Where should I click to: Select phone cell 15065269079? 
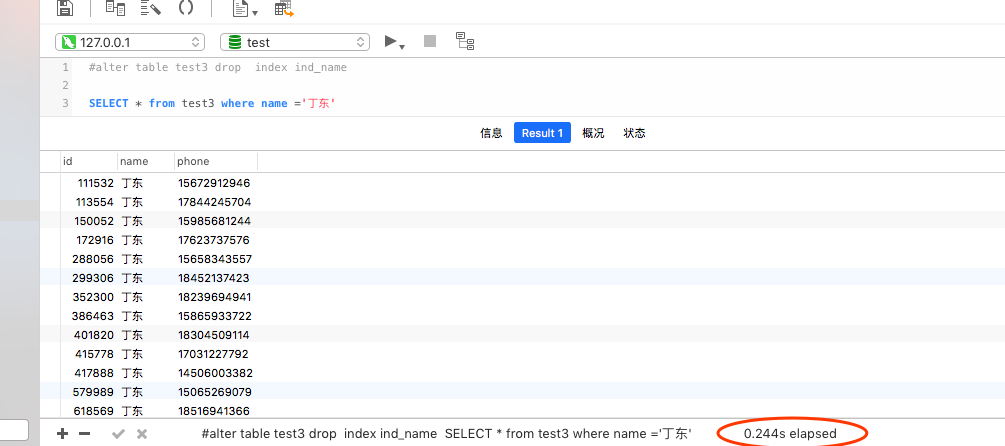215,392
